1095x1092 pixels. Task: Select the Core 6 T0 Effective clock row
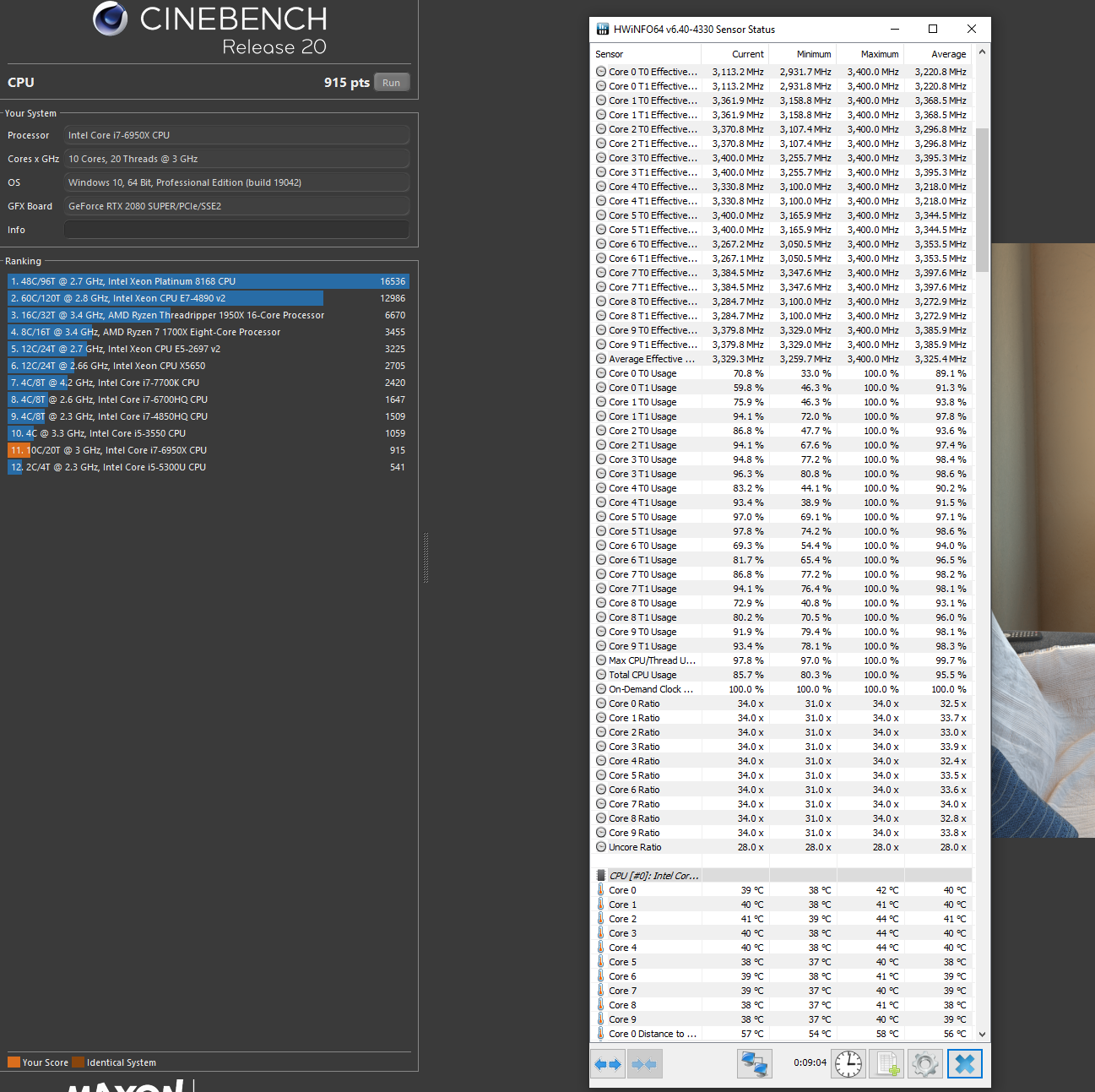pyautogui.click(x=783, y=244)
